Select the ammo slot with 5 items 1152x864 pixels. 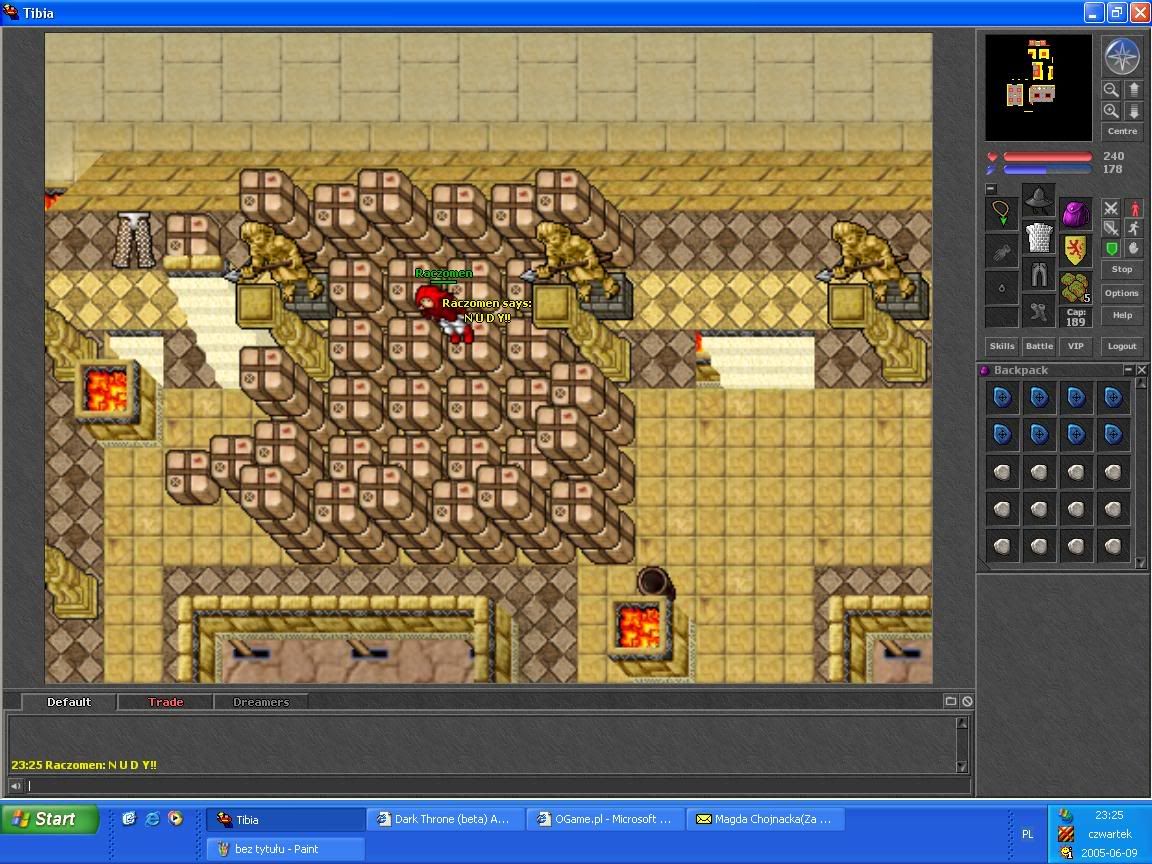coord(1076,288)
